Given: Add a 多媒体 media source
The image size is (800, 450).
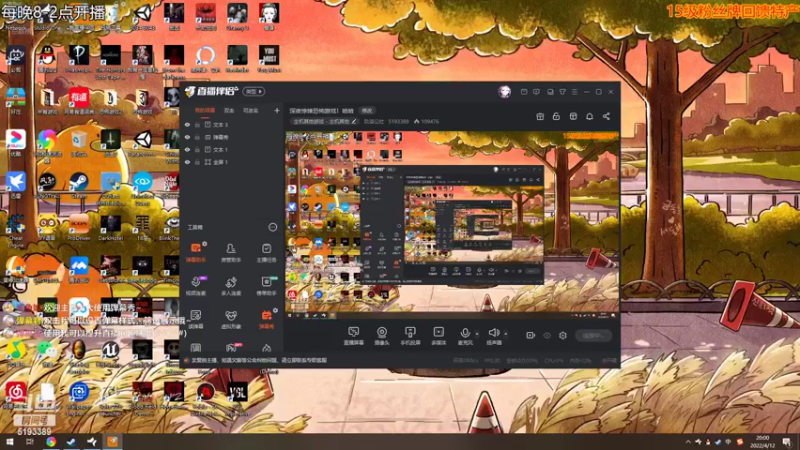Looking at the screenshot, I should tap(438, 336).
